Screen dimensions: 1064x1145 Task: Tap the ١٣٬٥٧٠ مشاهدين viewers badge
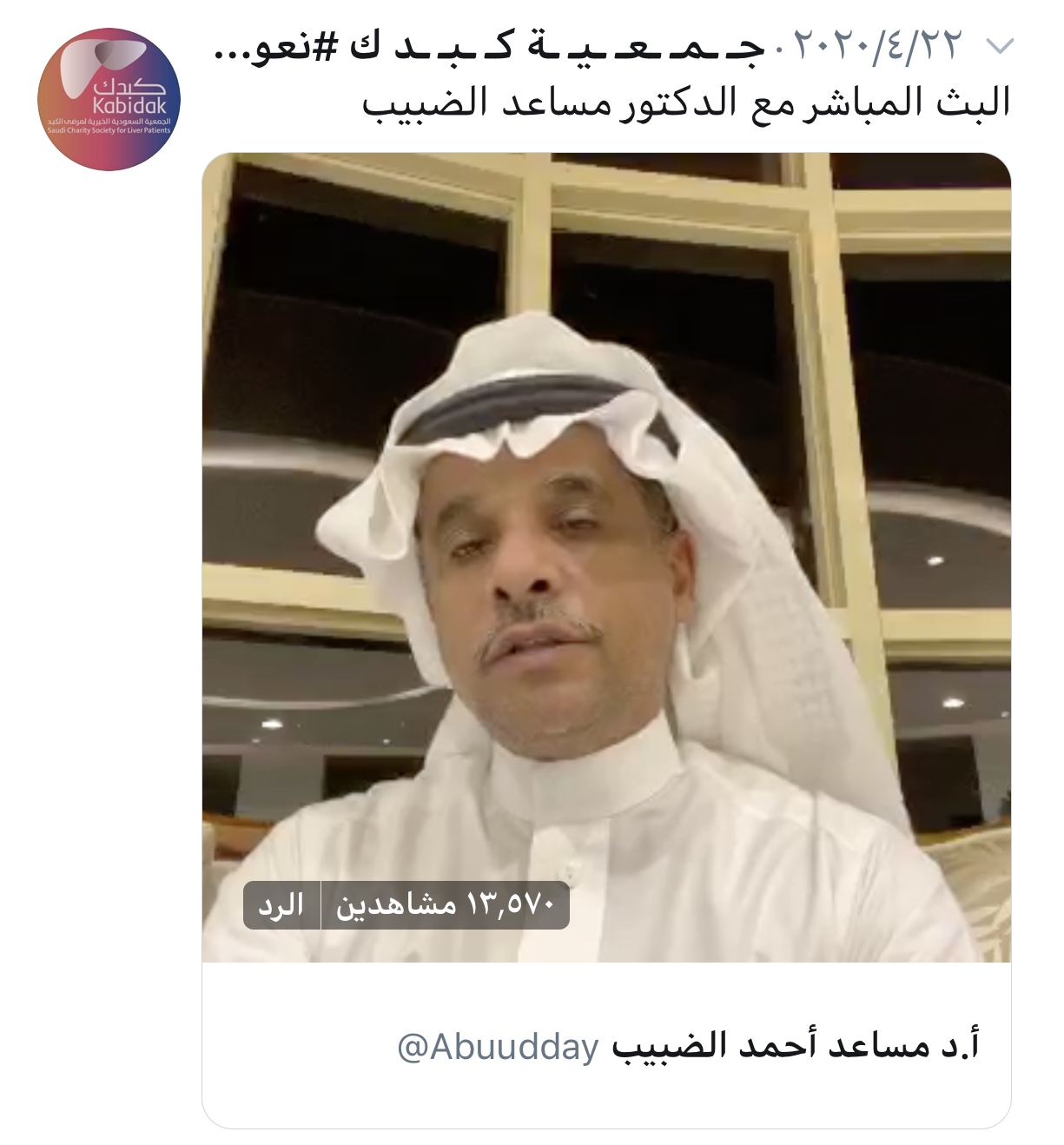click(x=446, y=905)
